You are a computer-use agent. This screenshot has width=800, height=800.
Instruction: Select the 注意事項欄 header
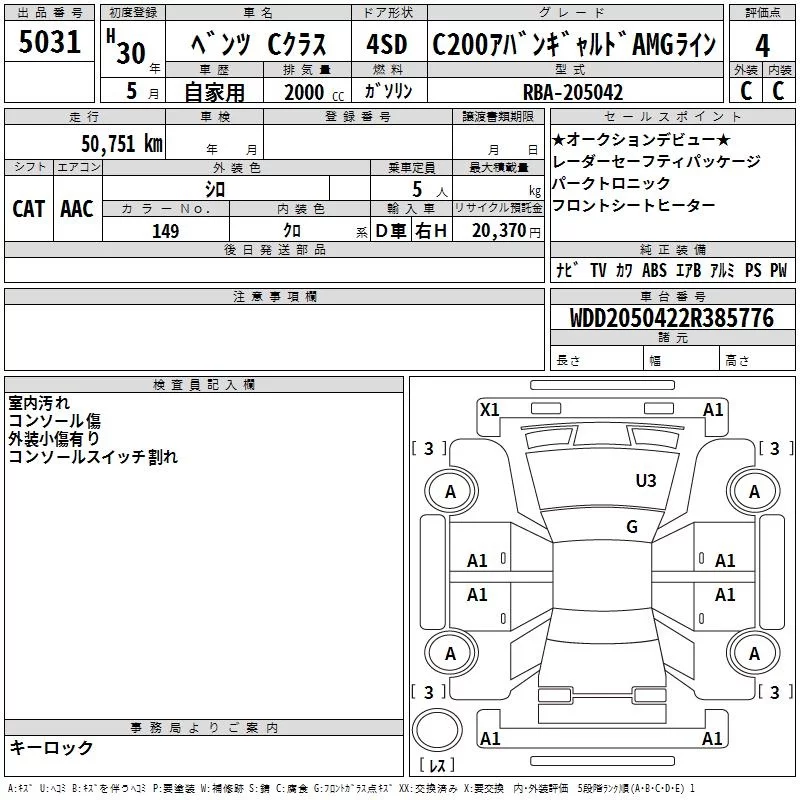274,296
